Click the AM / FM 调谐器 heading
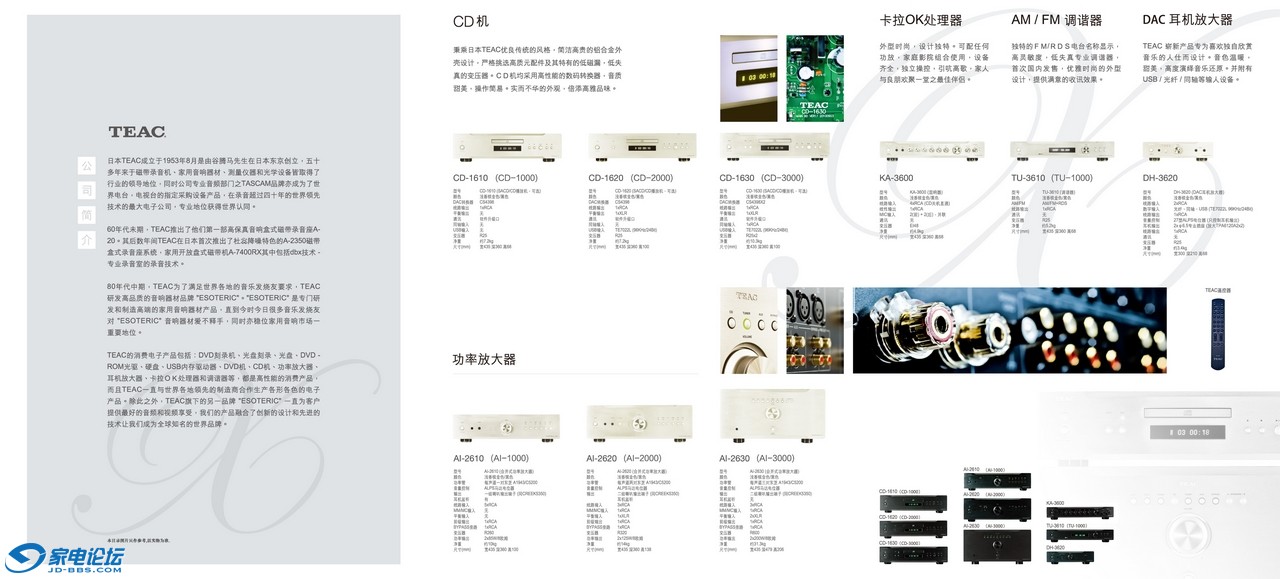The image size is (1280, 579). [x=1056, y=20]
